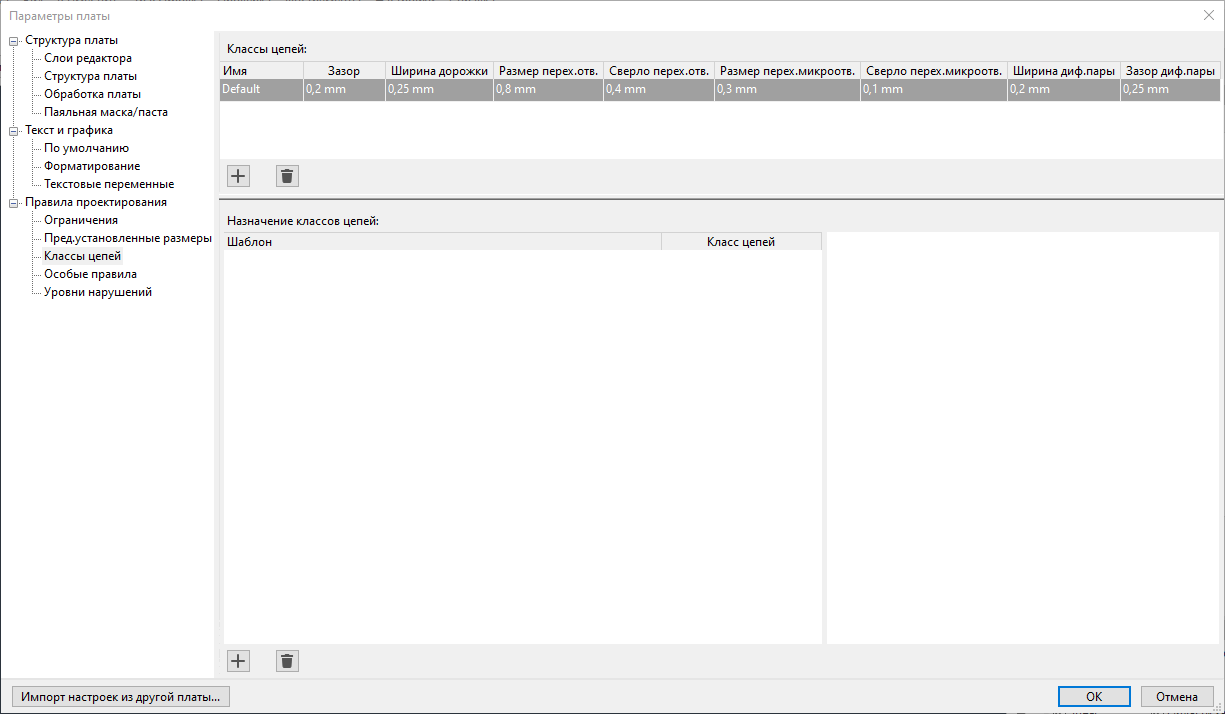
Task: Close the Параметры платы dialog
Action: tap(1208, 15)
